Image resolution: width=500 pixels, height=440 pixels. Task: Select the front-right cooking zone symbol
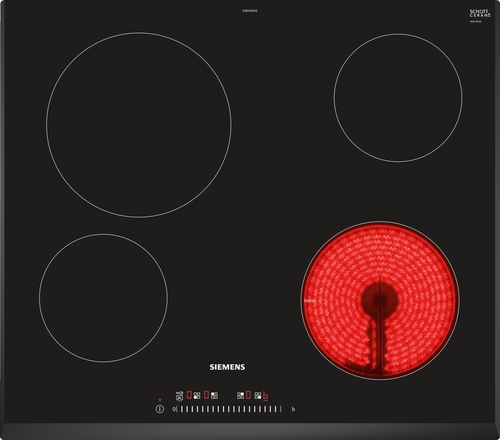click(x=258, y=395)
